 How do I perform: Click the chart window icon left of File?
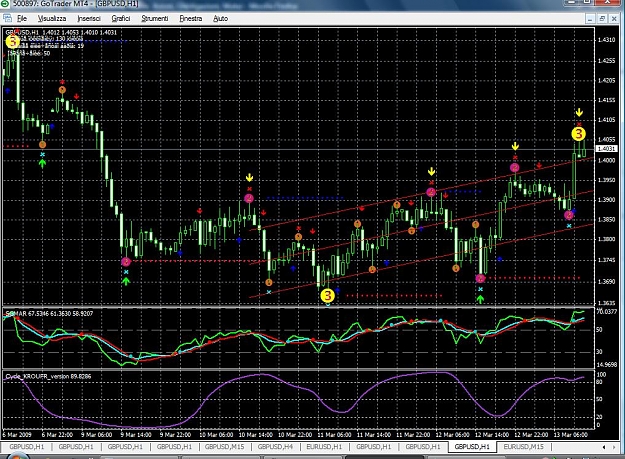point(7,18)
